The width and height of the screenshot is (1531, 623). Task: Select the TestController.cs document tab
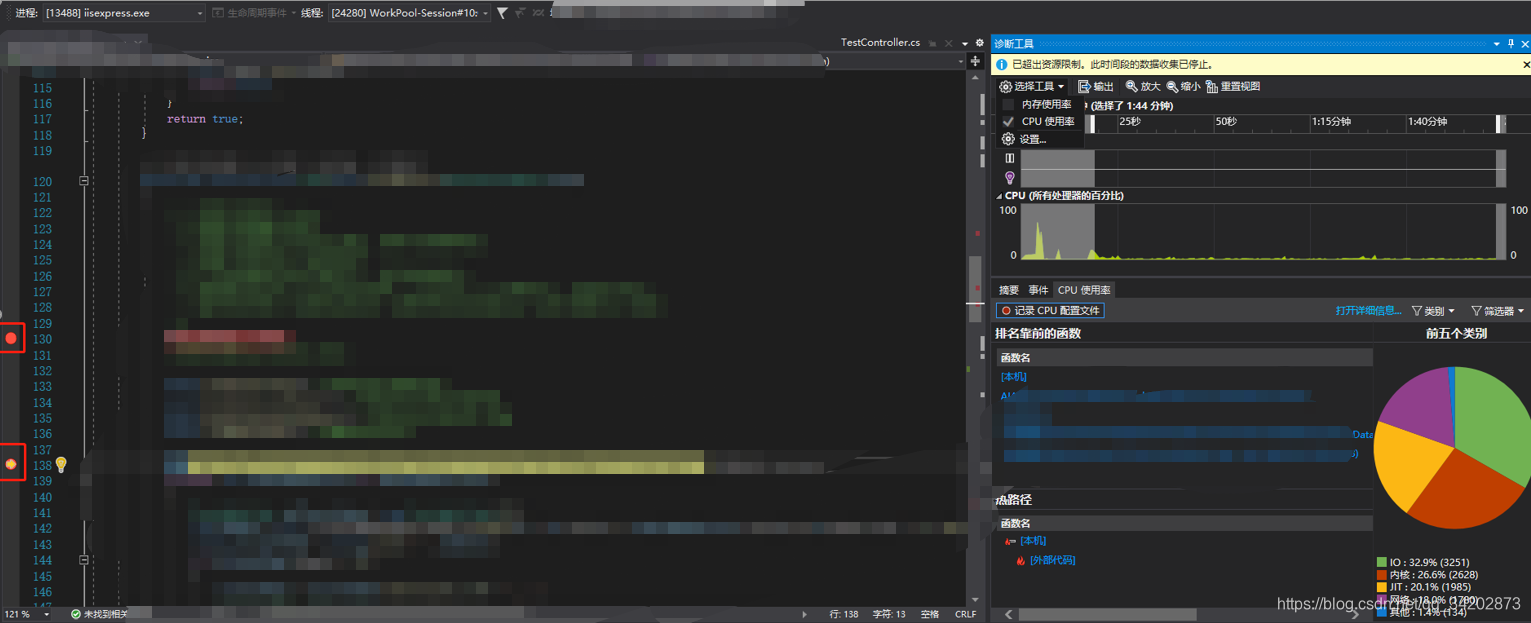tap(880, 43)
